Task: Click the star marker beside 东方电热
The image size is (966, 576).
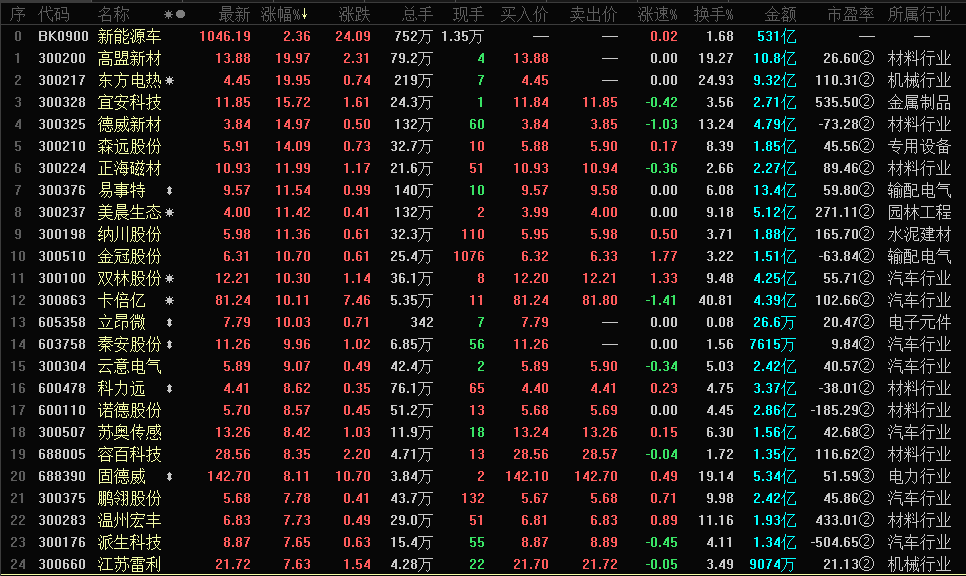Action: pyautogui.click(x=169, y=81)
